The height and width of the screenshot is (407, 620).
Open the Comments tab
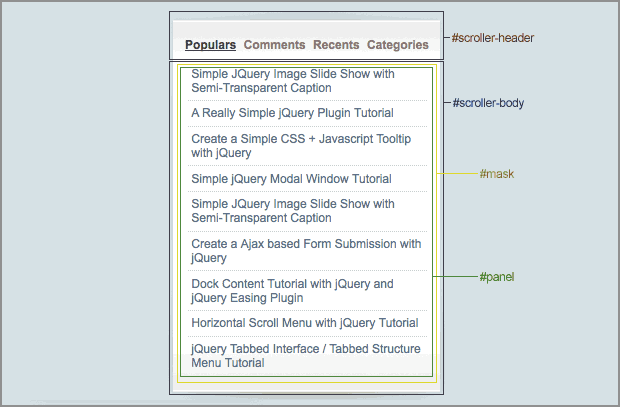coord(274,45)
